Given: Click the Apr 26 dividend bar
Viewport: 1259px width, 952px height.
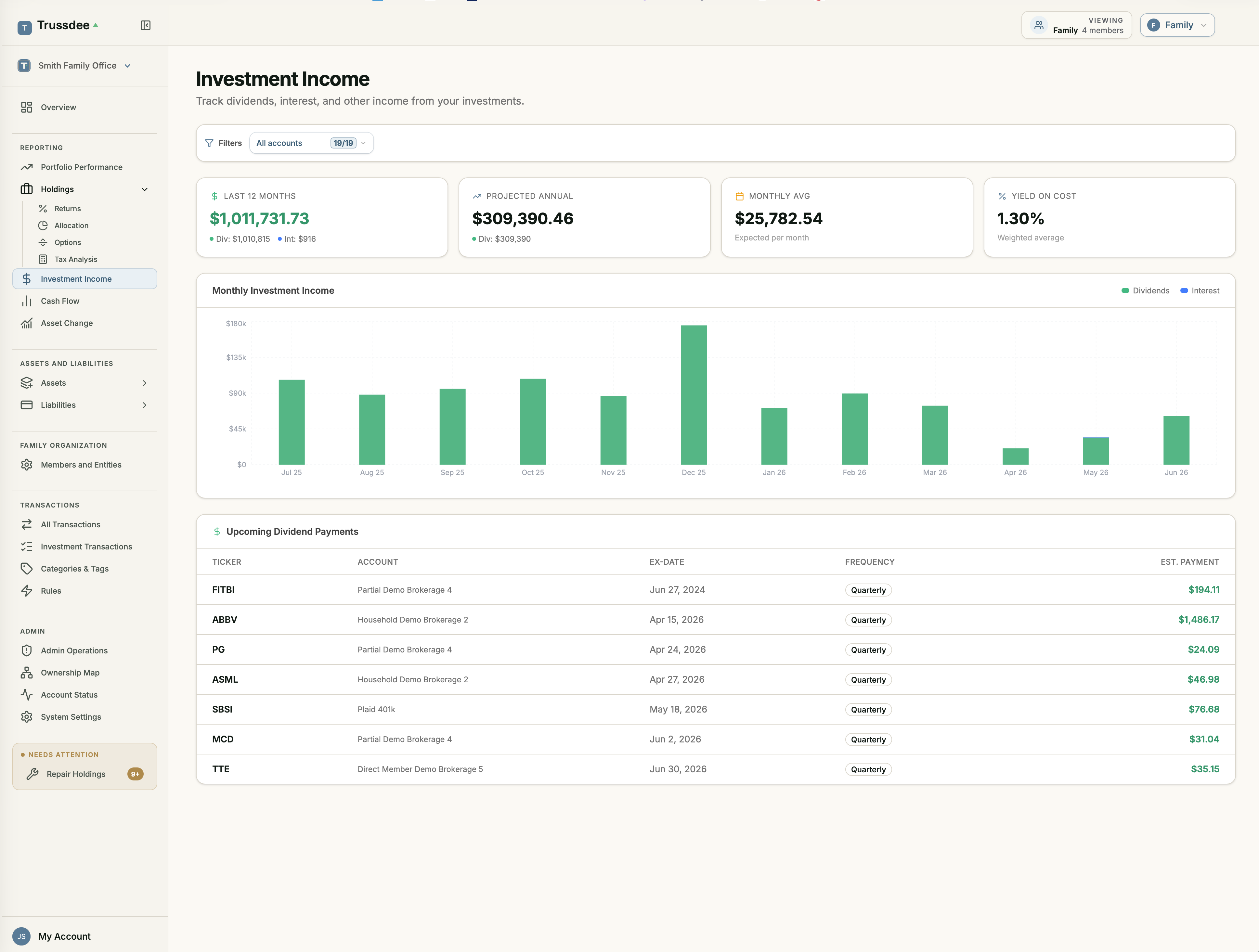Looking at the screenshot, I should click(x=1015, y=457).
